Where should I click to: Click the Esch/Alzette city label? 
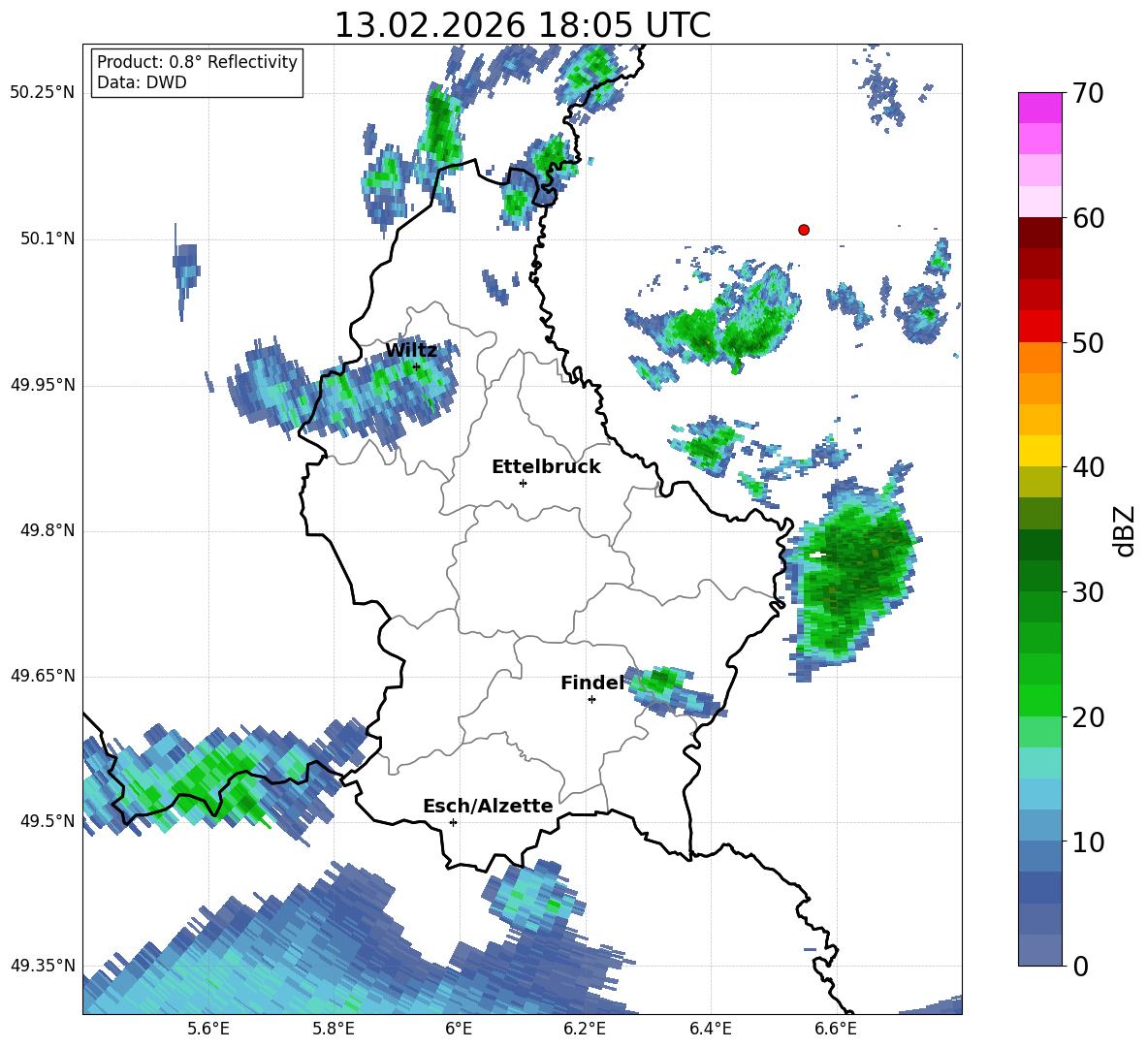click(488, 805)
